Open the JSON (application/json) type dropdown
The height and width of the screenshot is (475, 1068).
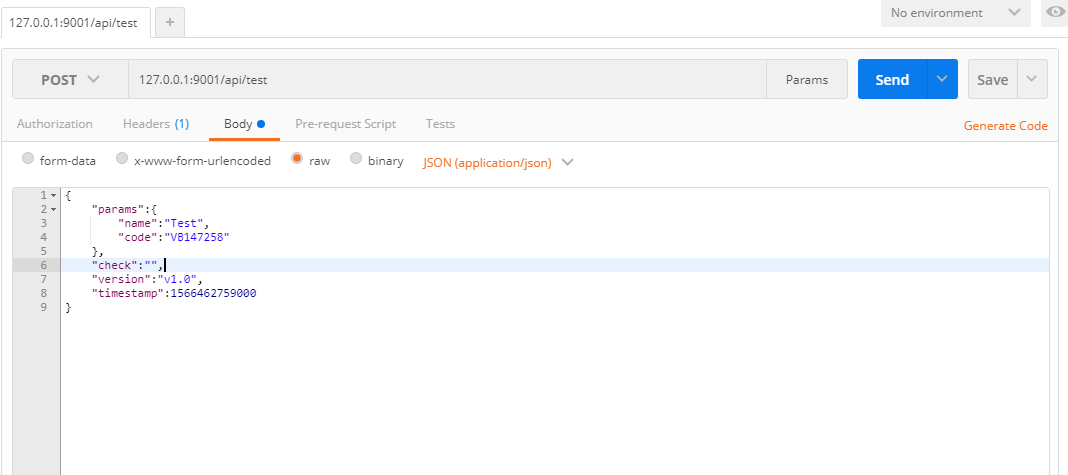point(498,162)
